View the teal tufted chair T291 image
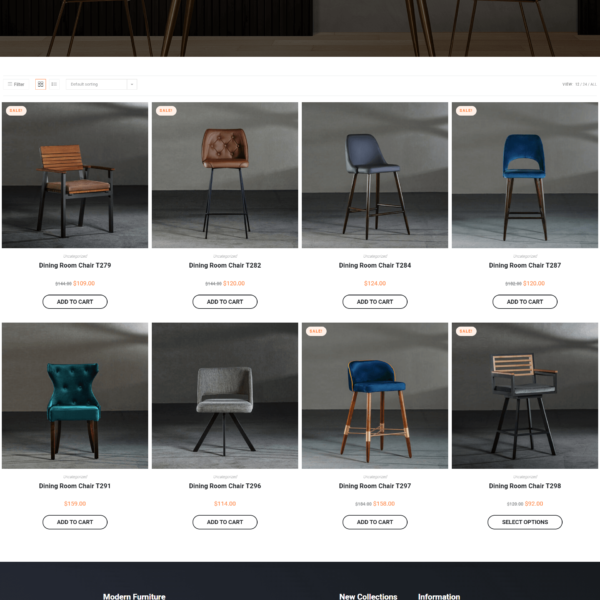The width and height of the screenshot is (600, 600). click(x=75, y=396)
